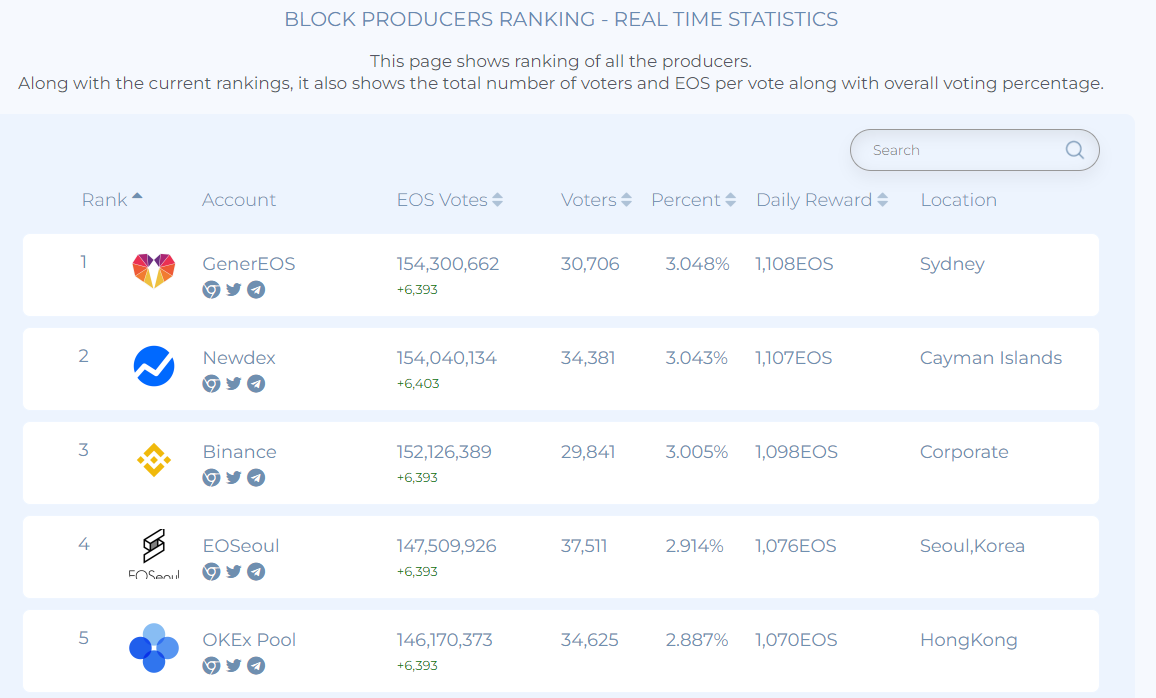1156x698 pixels.
Task: Click the HongKong location cell
Action: [x=968, y=641]
